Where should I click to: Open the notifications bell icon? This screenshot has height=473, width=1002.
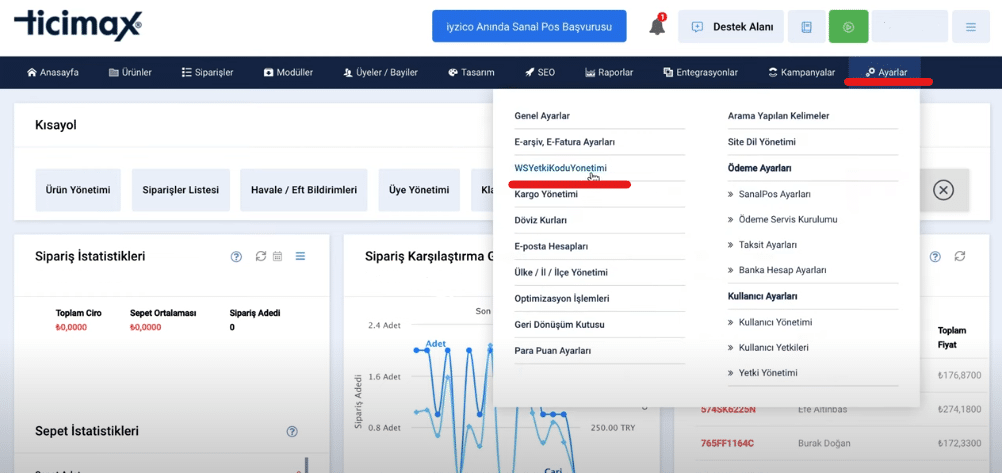click(x=657, y=27)
